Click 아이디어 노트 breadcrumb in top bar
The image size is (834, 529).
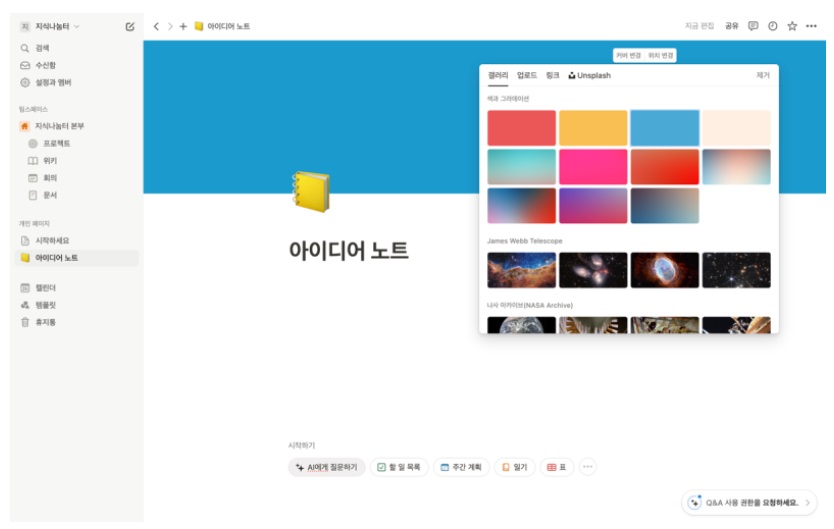[222, 26]
